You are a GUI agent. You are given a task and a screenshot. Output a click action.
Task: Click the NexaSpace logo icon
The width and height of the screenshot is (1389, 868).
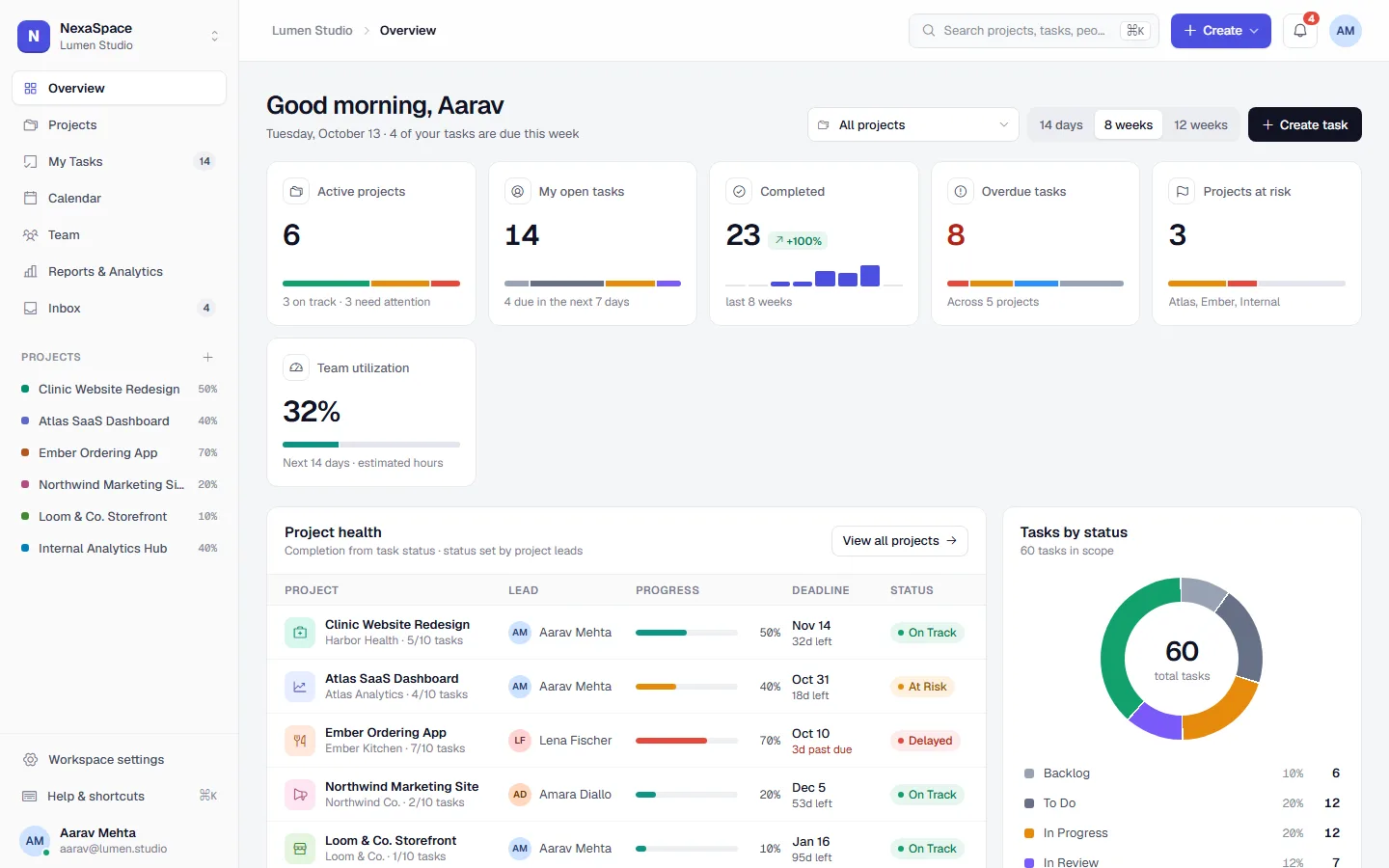[34, 36]
